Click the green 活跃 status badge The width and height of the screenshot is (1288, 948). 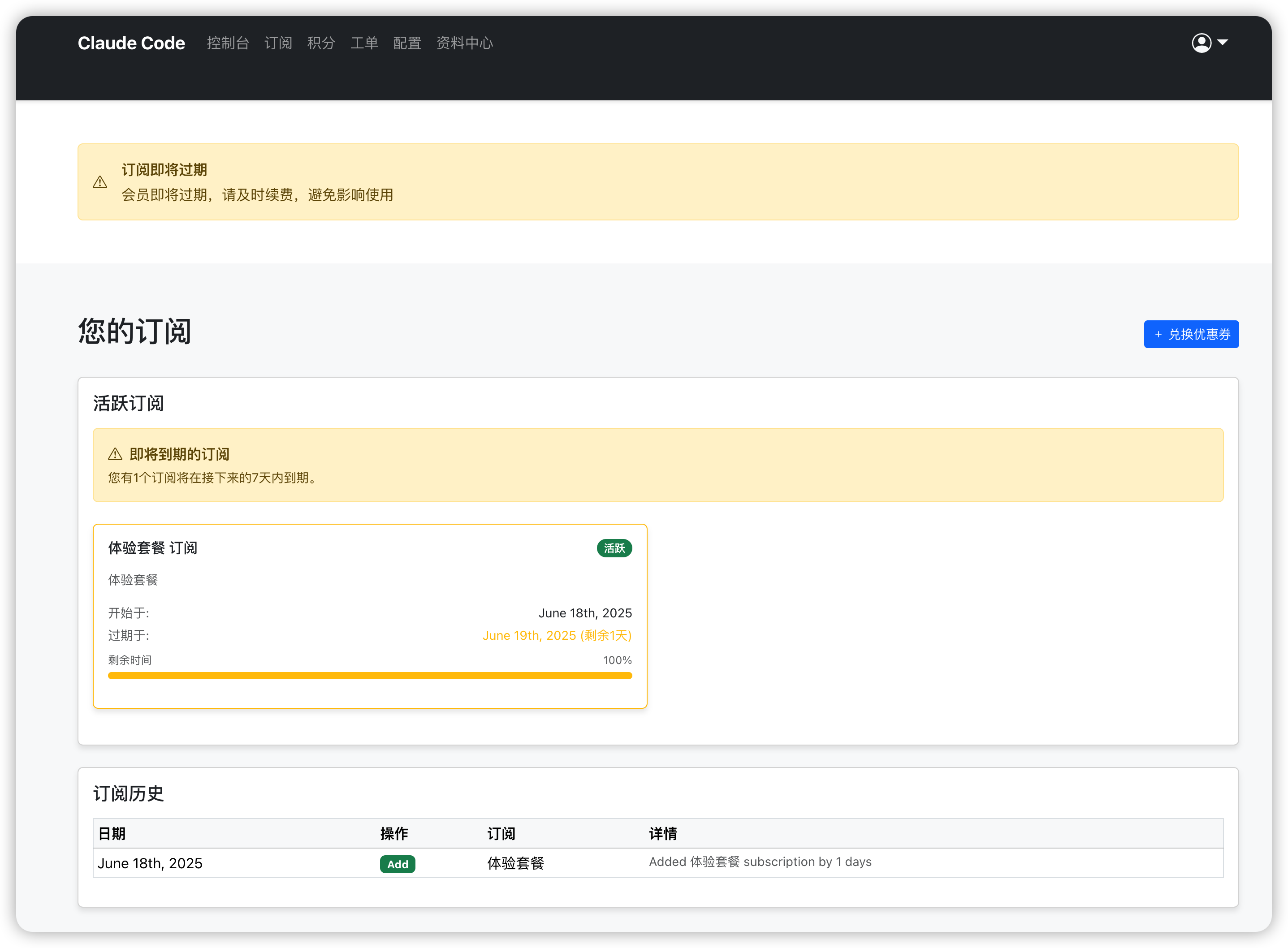pyautogui.click(x=614, y=549)
